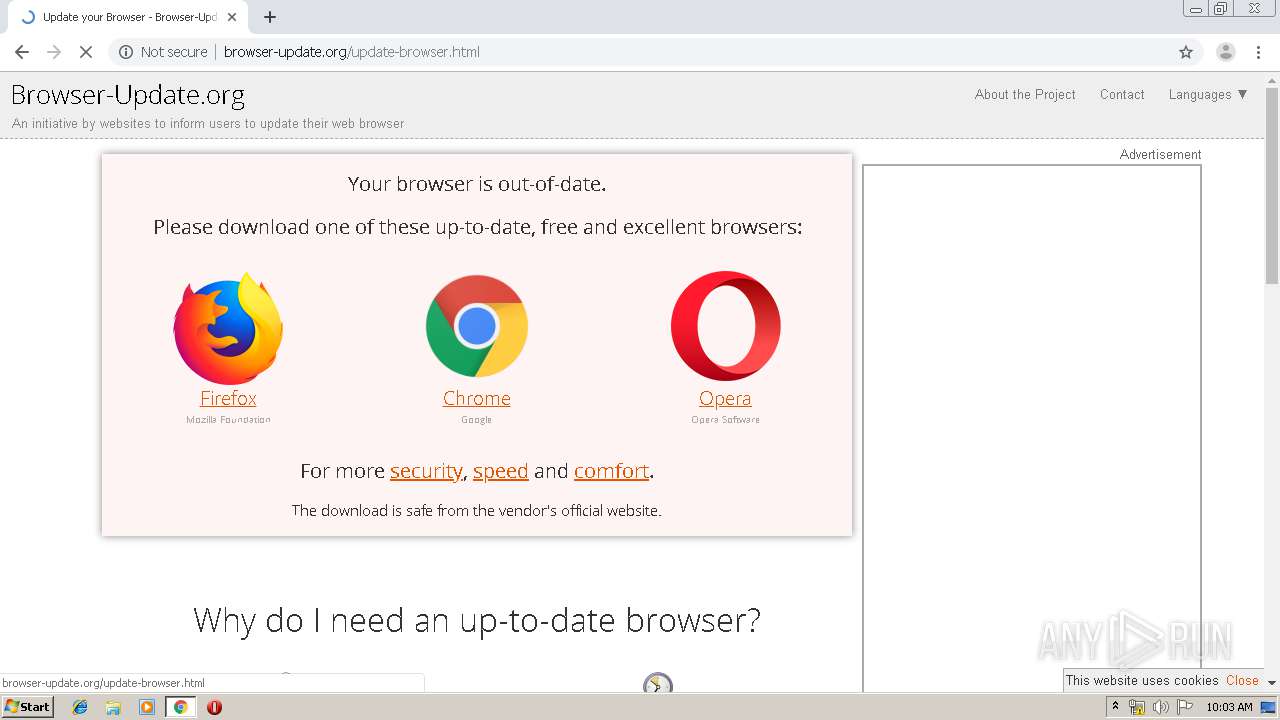Close the cookie notice
Viewport: 1280px width, 720px height.
tap(1242, 680)
